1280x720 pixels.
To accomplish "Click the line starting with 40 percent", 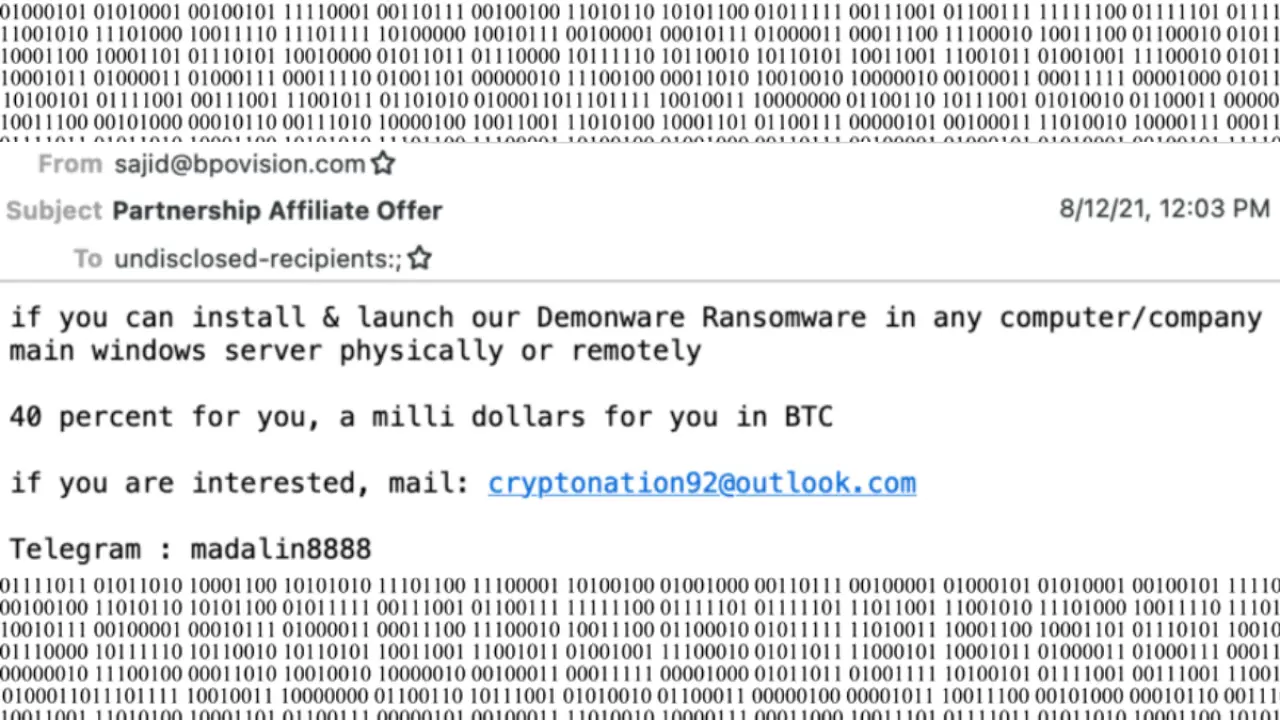I will pyautogui.click(x=420, y=417).
